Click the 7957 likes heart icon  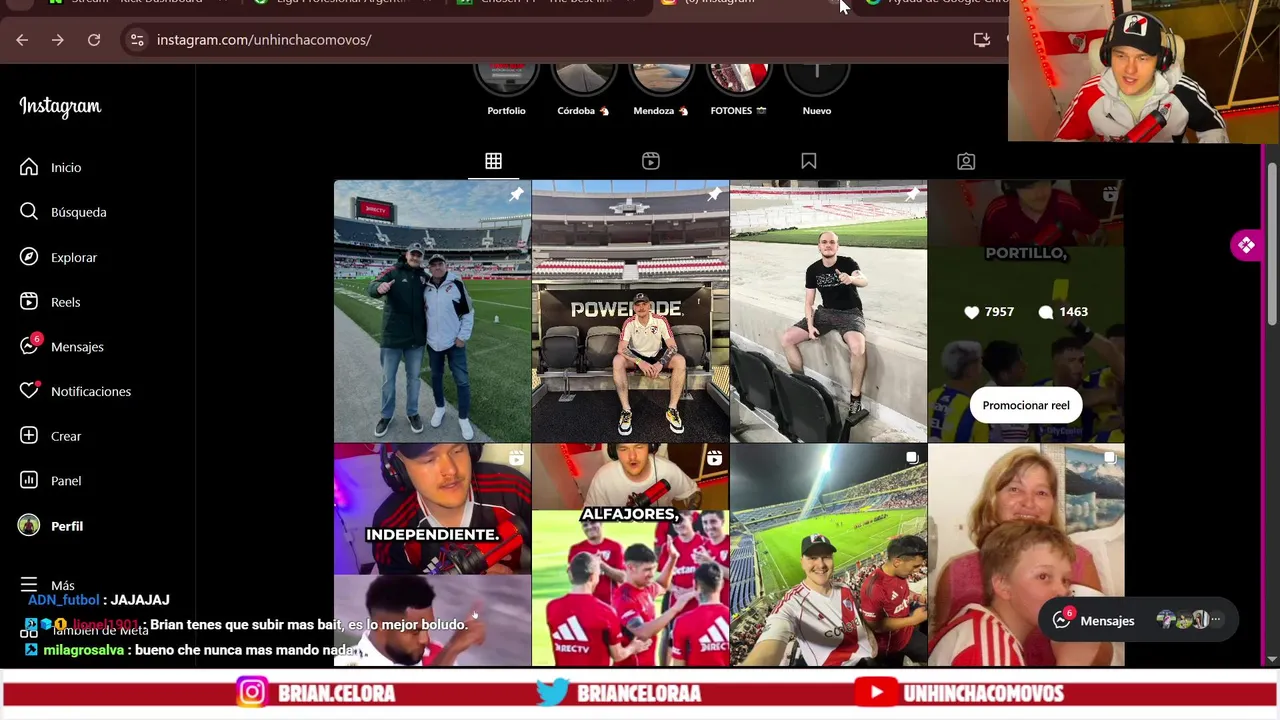(971, 312)
